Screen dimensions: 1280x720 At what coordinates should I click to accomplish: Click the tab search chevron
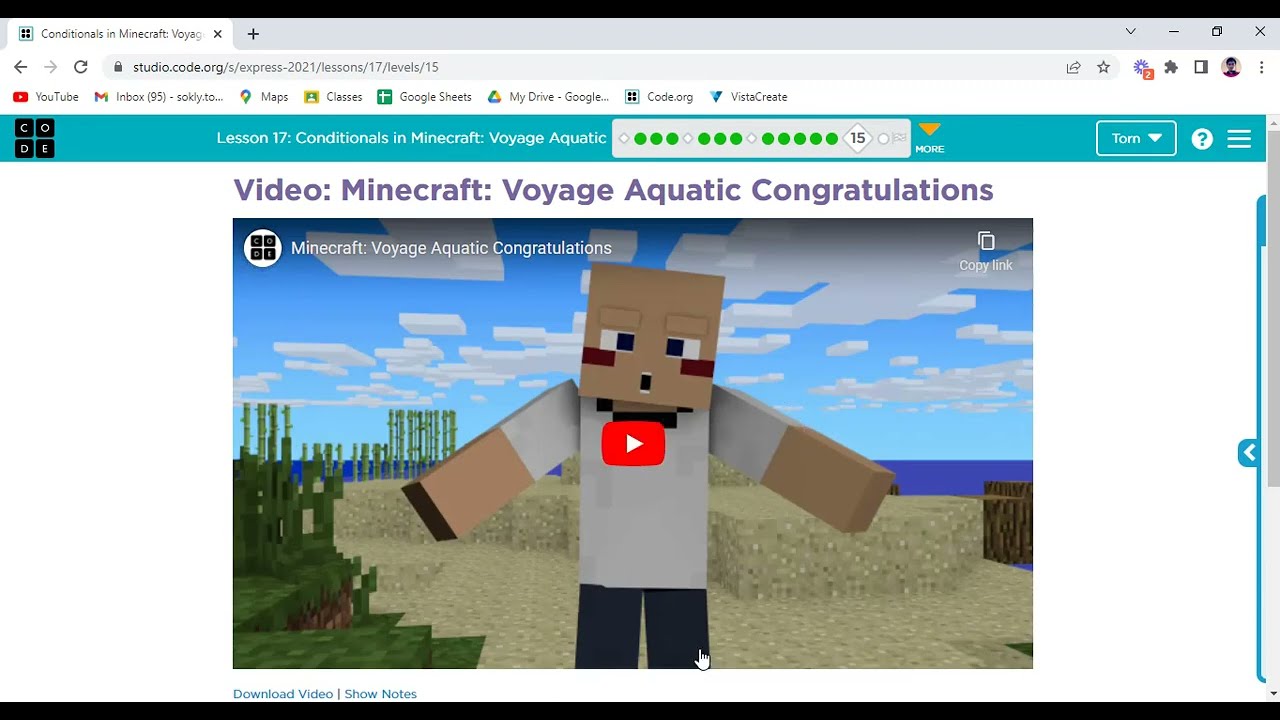(1130, 32)
